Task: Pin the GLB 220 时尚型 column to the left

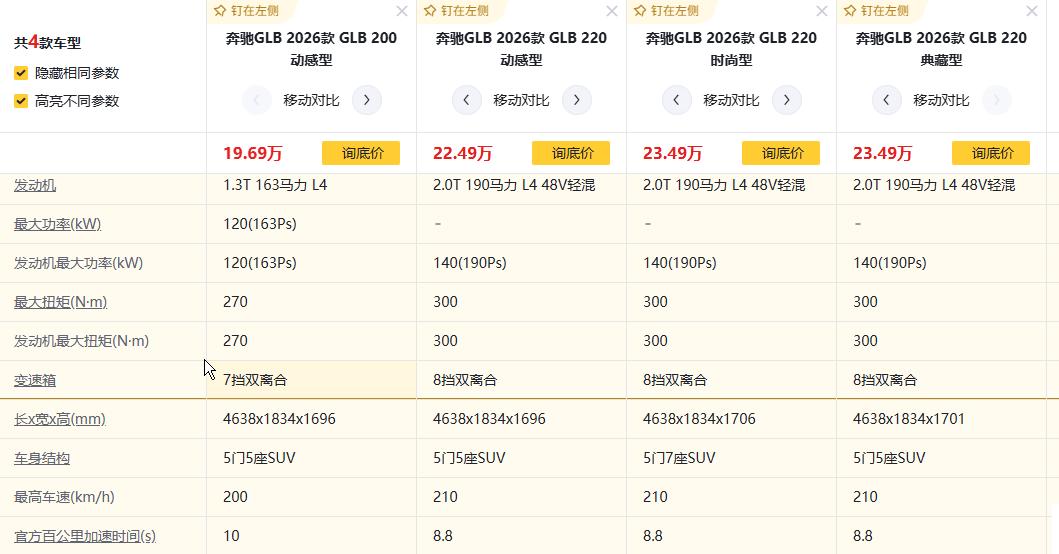Action: (666, 11)
